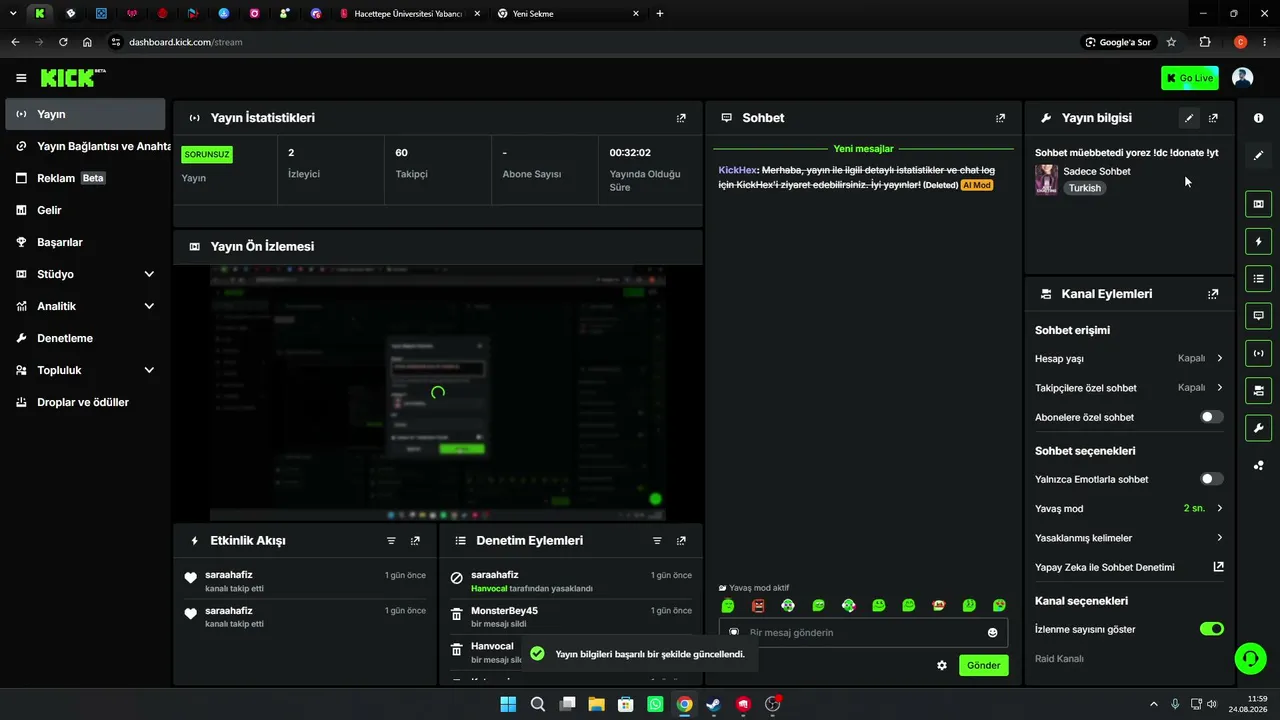Insert the first green emote in quick row

coord(728,606)
